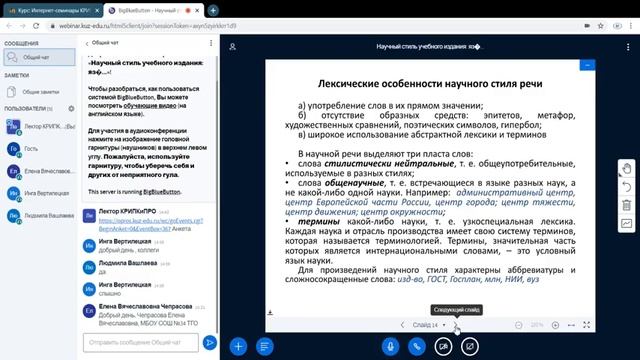Open chat options three dots menu
640x360 pixels.
[x=211, y=43]
